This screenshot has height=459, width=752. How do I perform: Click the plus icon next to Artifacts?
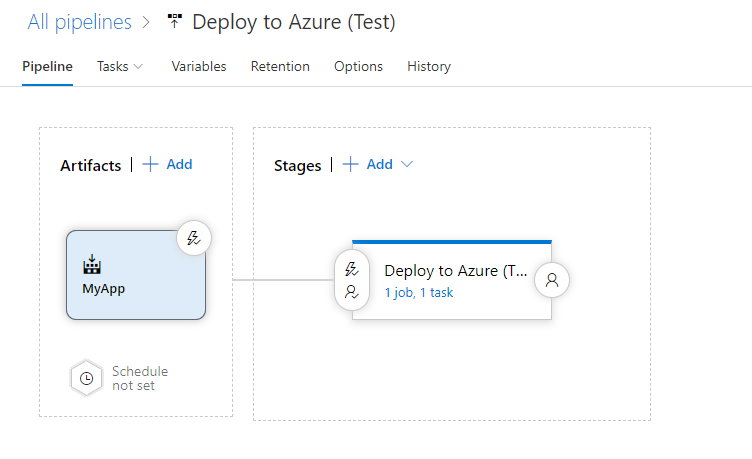tap(151, 164)
